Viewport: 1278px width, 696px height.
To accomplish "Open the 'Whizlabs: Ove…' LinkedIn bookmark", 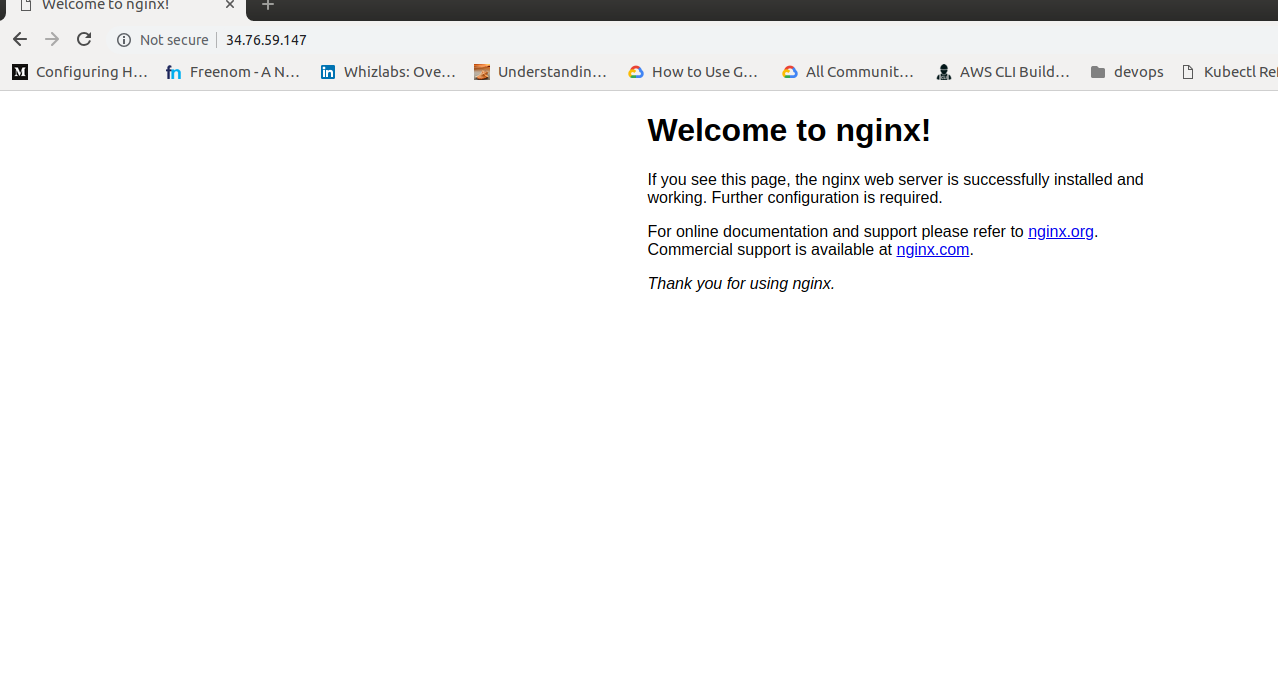I will click(x=388, y=72).
